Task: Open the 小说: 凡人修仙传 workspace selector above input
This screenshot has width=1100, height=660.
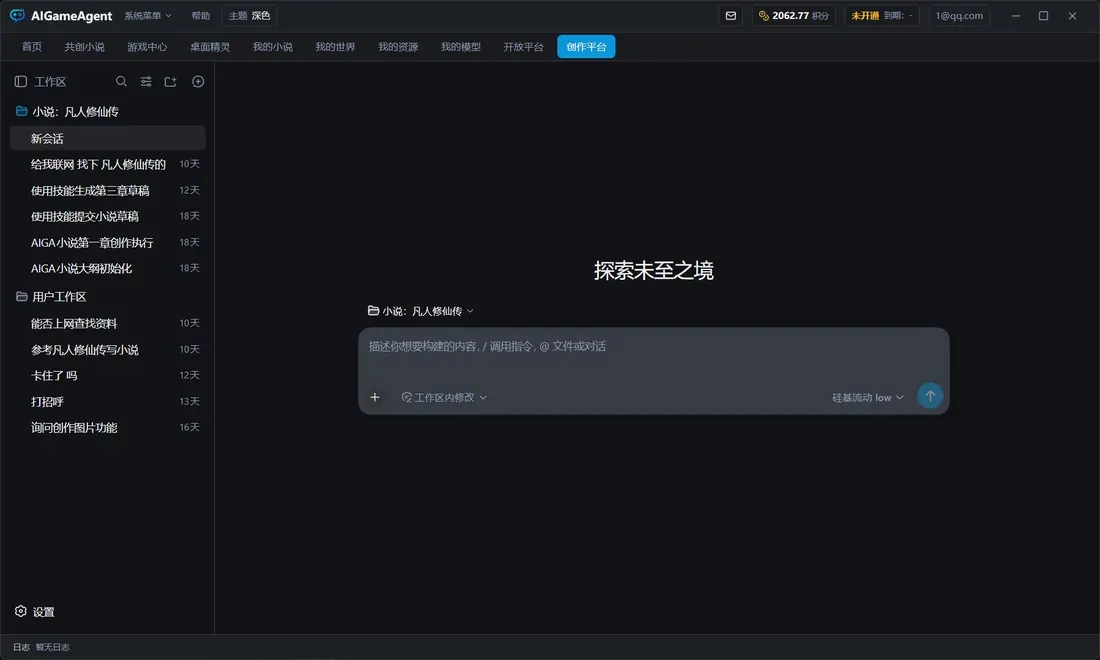Action: tap(420, 311)
